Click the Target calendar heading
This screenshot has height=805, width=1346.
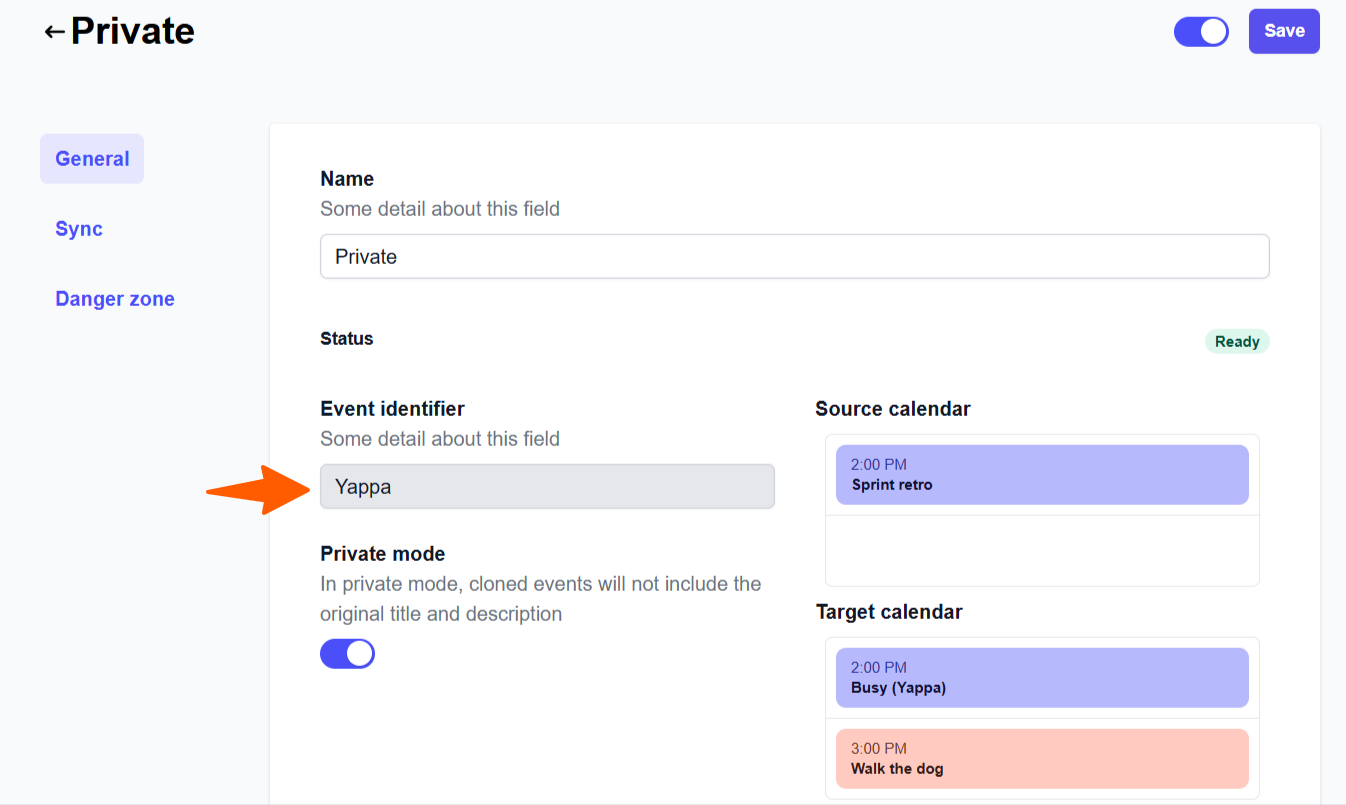coord(889,612)
